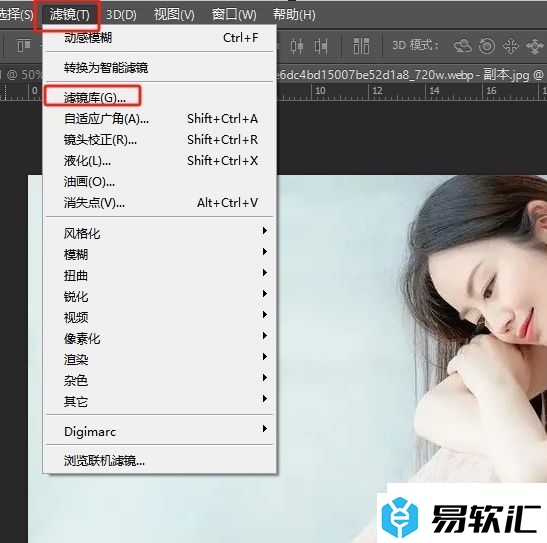The width and height of the screenshot is (547, 543).
Task: Choose 油画(O)... oil paint filter
Action: [160, 182]
